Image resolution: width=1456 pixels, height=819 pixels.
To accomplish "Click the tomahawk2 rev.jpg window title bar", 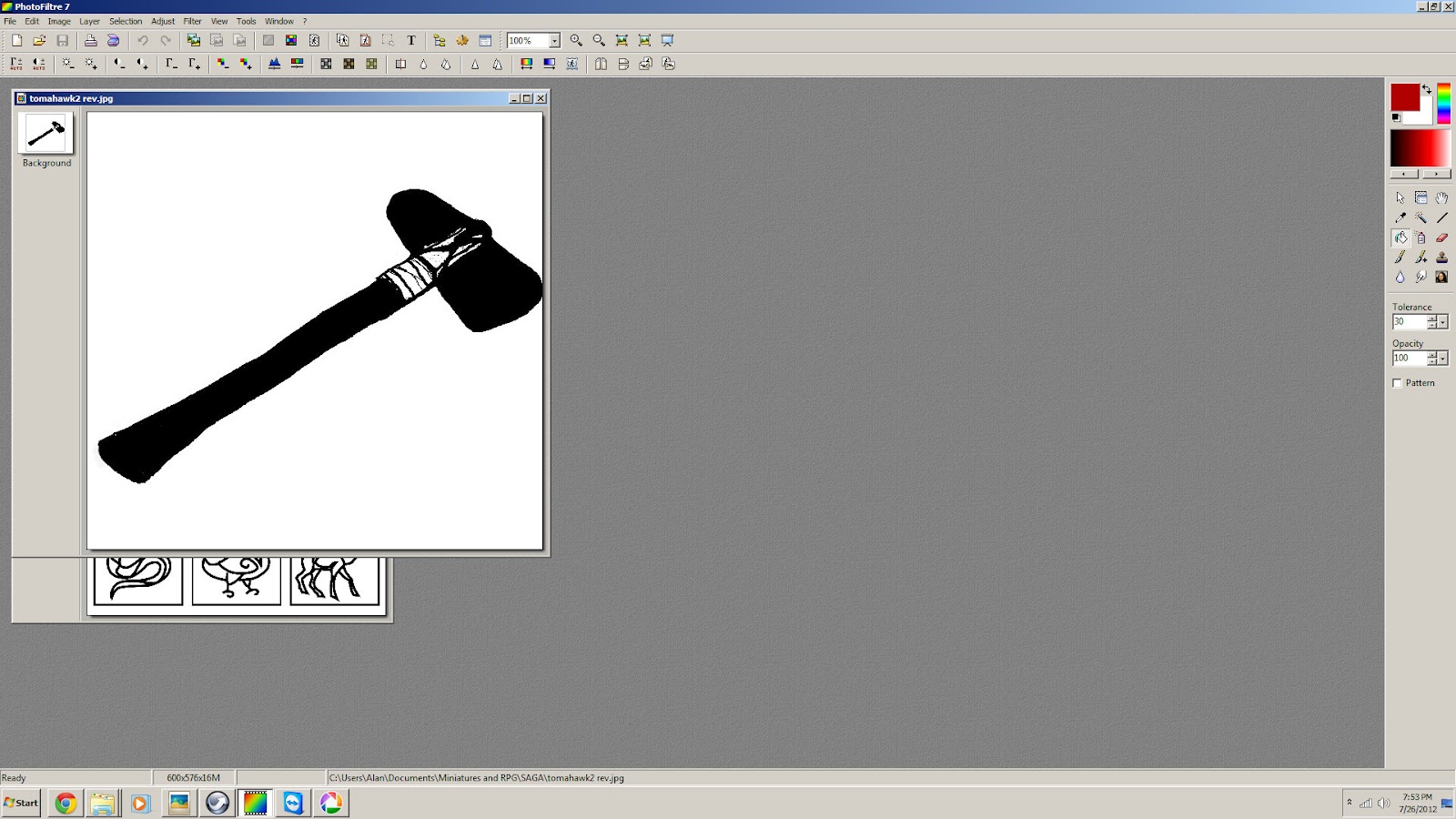I will (x=280, y=98).
